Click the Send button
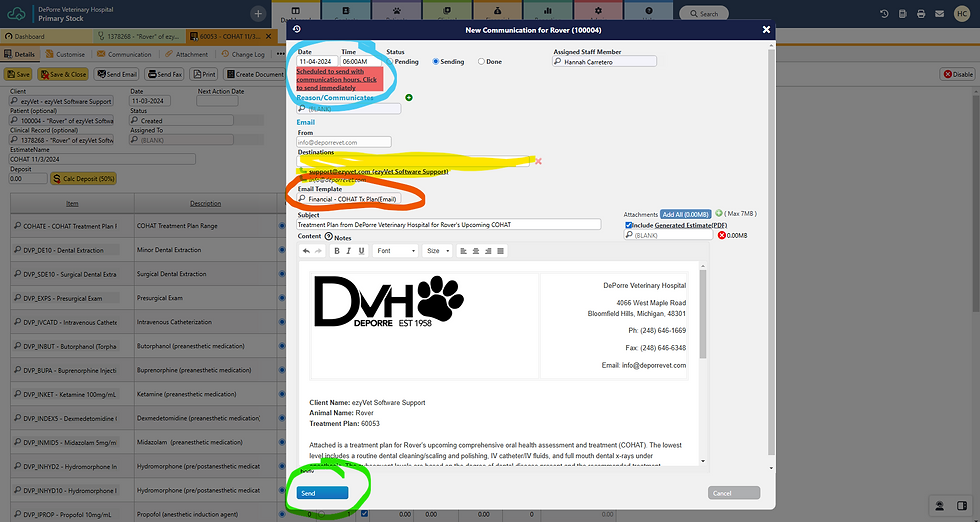Image resolution: width=980 pixels, height=522 pixels. pyautogui.click(x=322, y=493)
